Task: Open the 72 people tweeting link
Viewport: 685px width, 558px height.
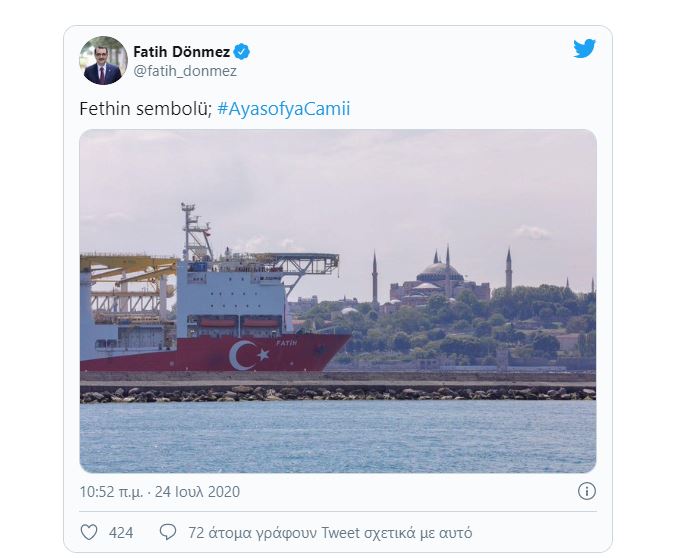Action: click(330, 533)
